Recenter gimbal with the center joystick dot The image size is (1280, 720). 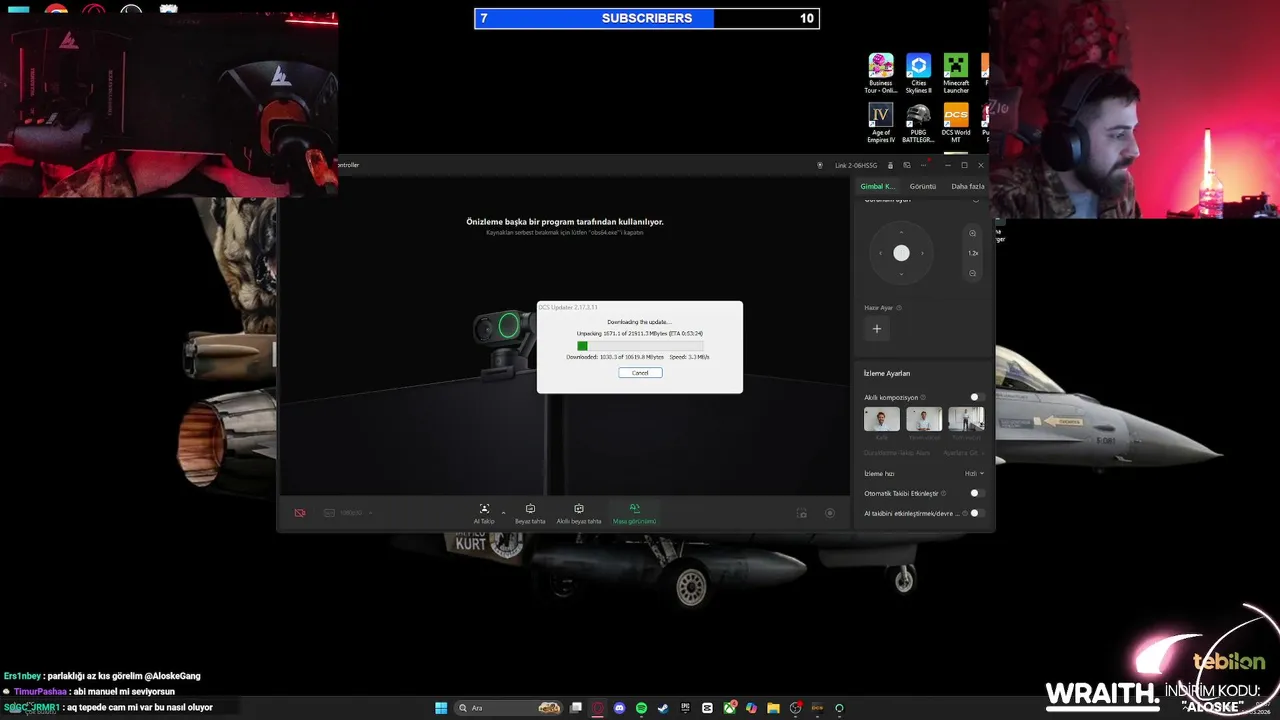pos(901,253)
